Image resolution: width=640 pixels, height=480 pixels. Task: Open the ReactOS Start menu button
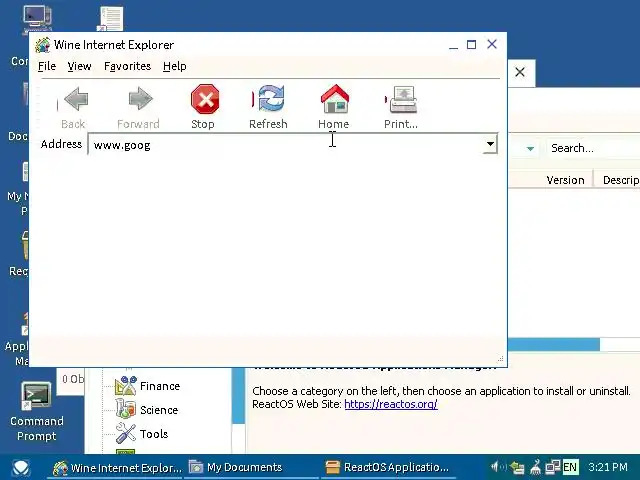[x=20, y=468]
